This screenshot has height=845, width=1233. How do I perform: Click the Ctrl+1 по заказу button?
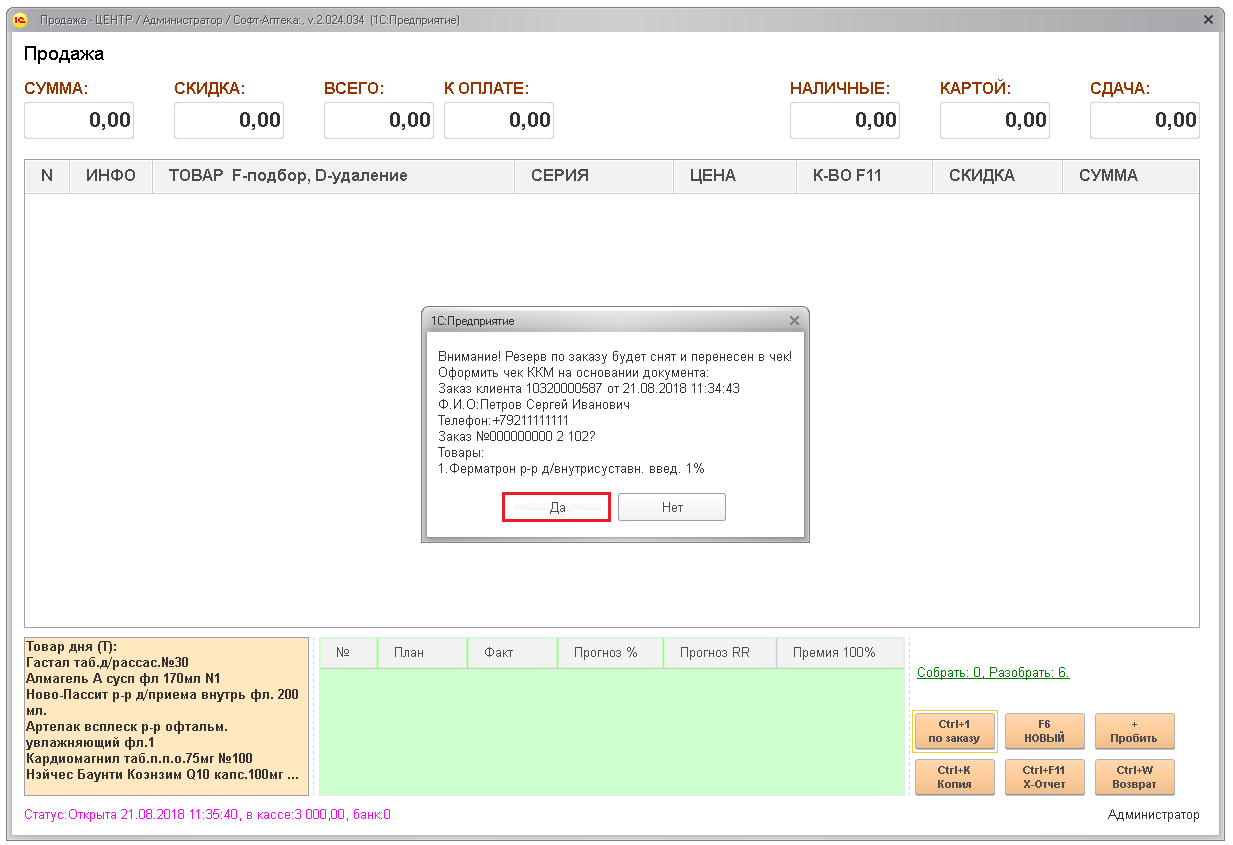[x=954, y=731]
